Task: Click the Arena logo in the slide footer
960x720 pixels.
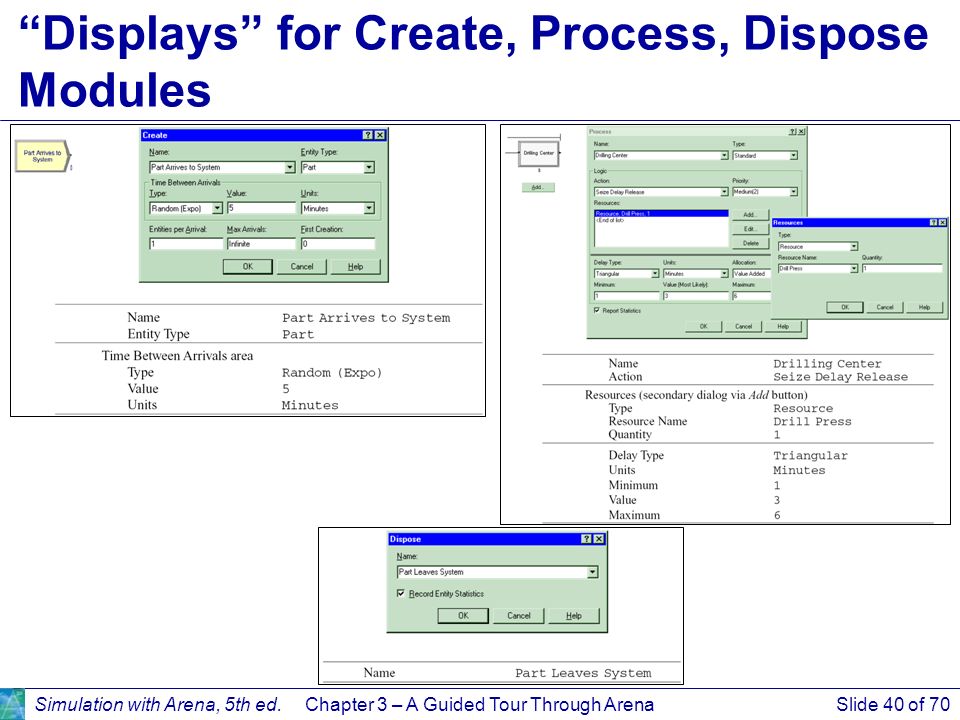Action: pyautogui.click(x=12, y=704)
